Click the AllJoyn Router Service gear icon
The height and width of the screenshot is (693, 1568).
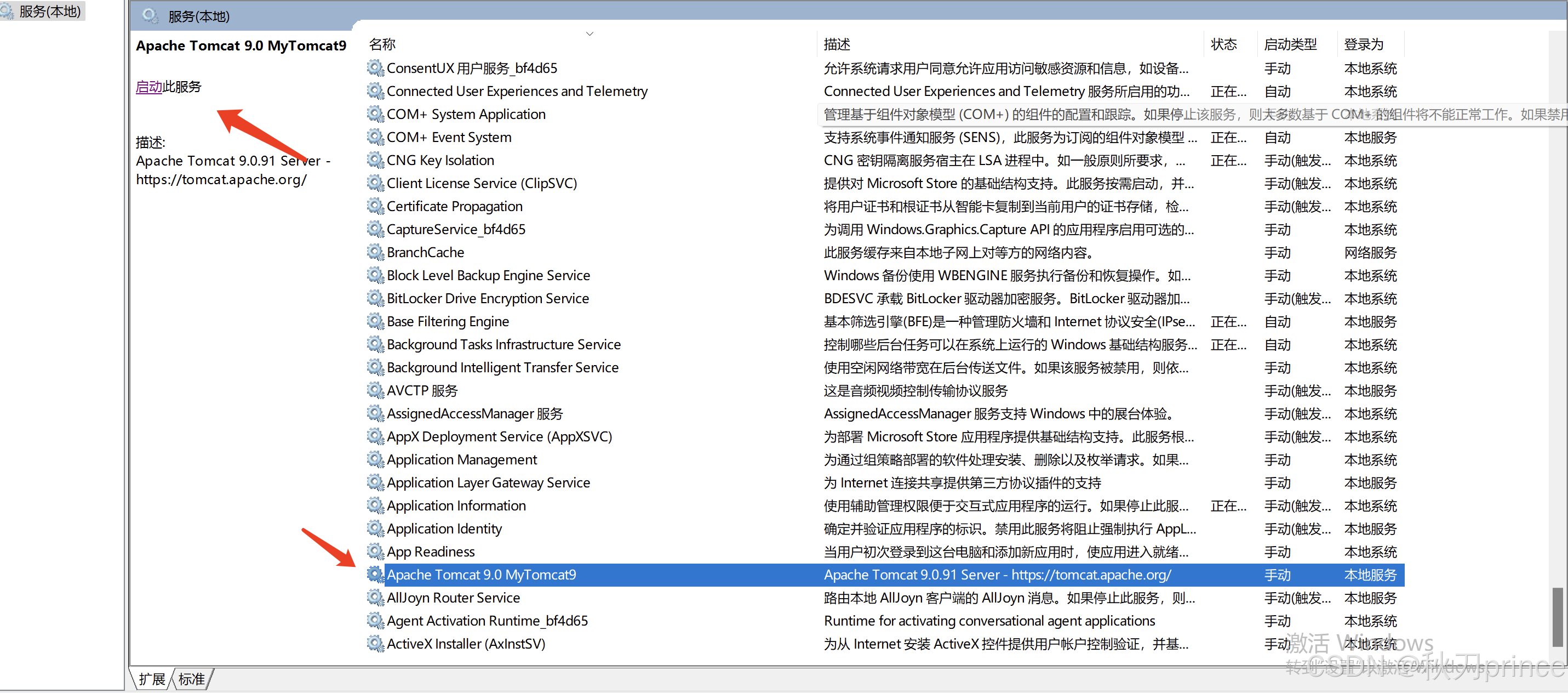click(x=376, y=598)
